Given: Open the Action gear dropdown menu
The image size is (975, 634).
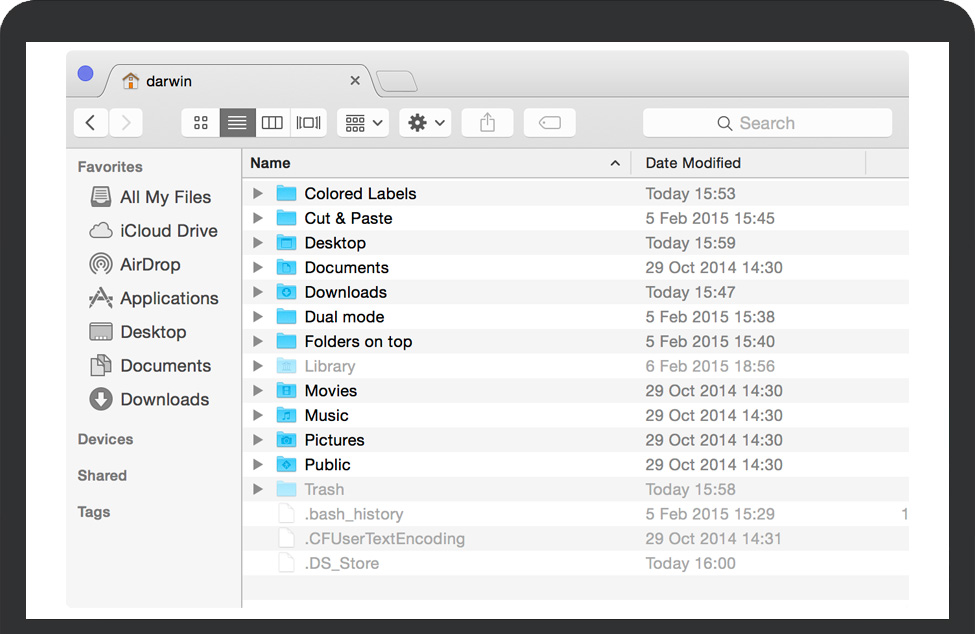Looking at the screenshot, I should point(425,123).
